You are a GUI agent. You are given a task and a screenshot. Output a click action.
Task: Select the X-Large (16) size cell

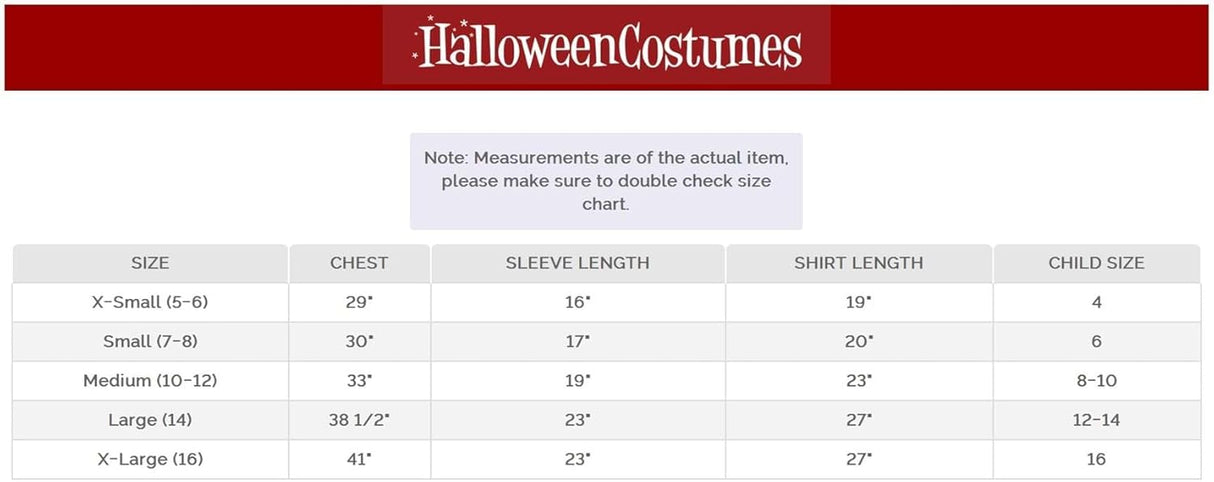point(150,459)
